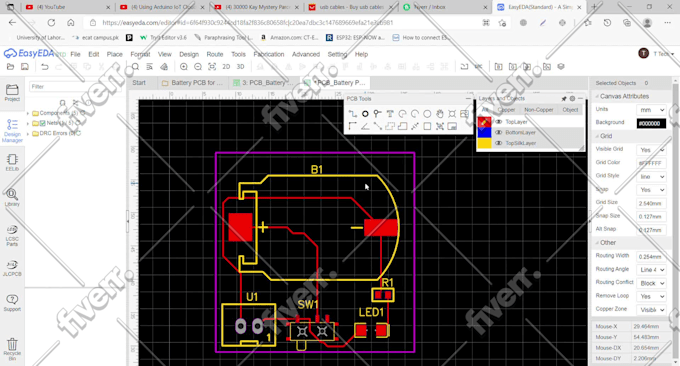Select the Solid Region tool in PCB Tools
This screenshot has width=680, height=366.
[402, 126]
